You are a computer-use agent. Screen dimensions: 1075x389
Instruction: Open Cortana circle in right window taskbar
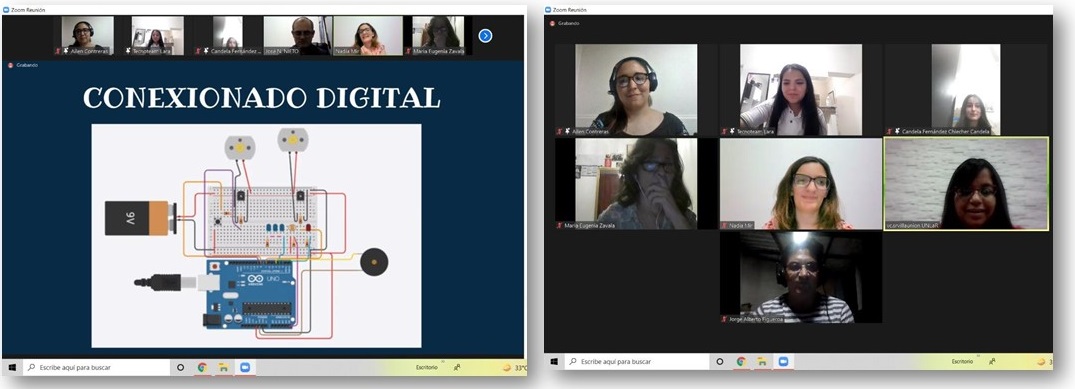coord(720,362)
